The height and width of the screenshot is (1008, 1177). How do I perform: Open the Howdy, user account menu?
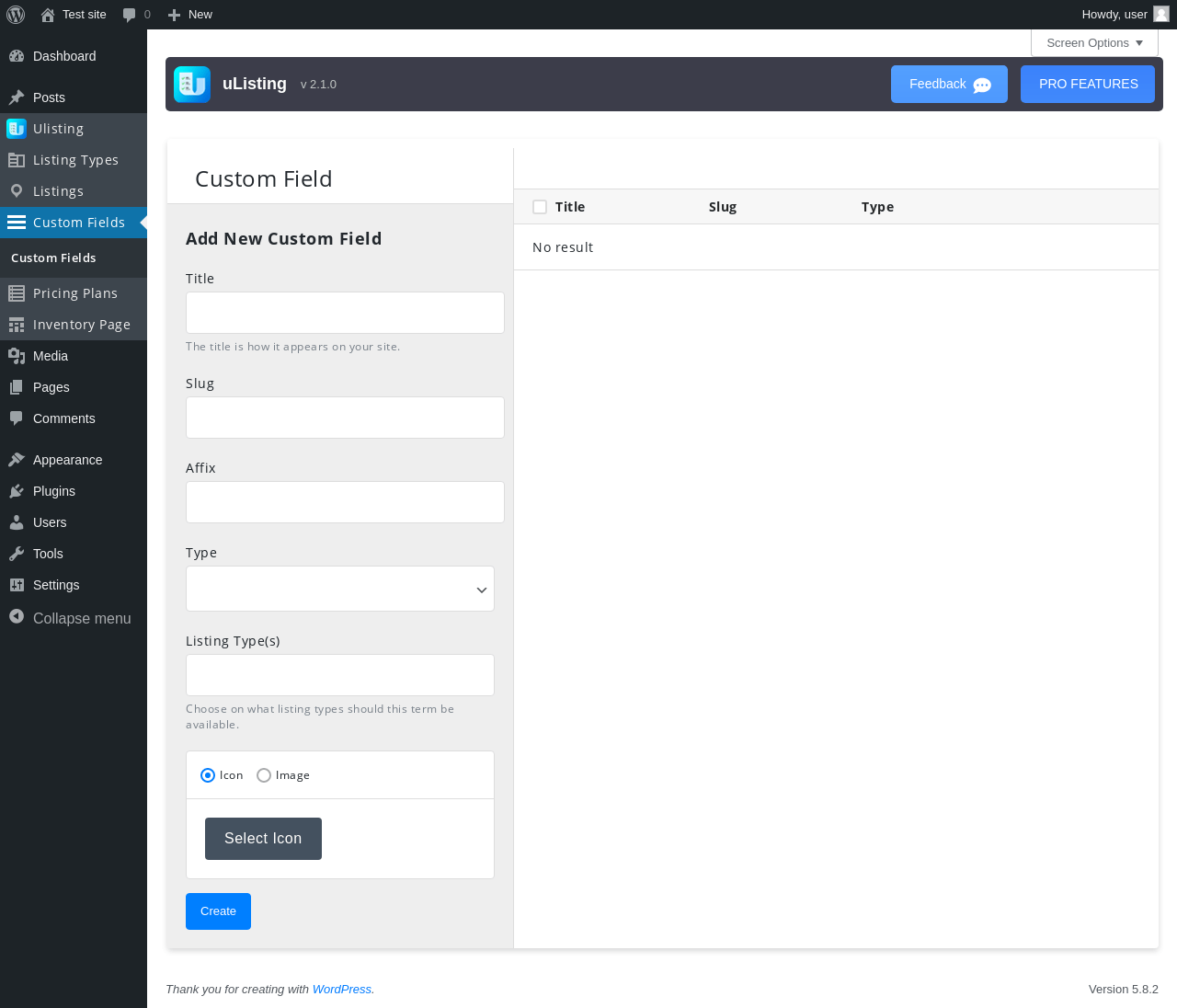coord(1125,15)
